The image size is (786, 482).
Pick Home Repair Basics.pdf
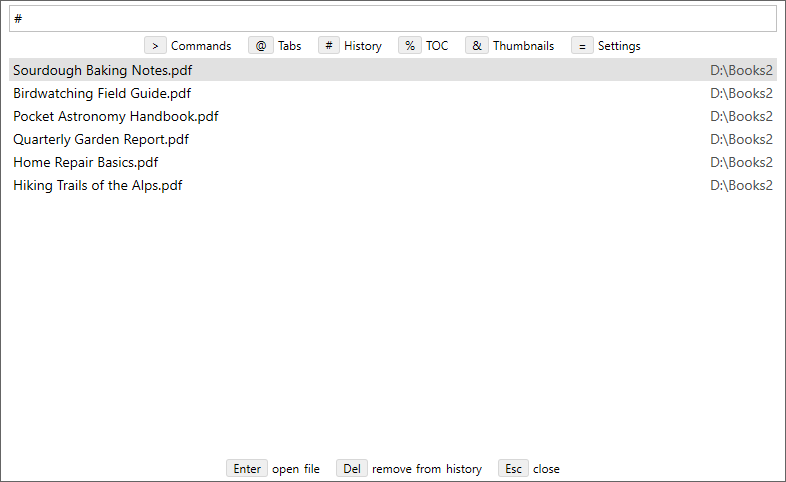(393, 162)
